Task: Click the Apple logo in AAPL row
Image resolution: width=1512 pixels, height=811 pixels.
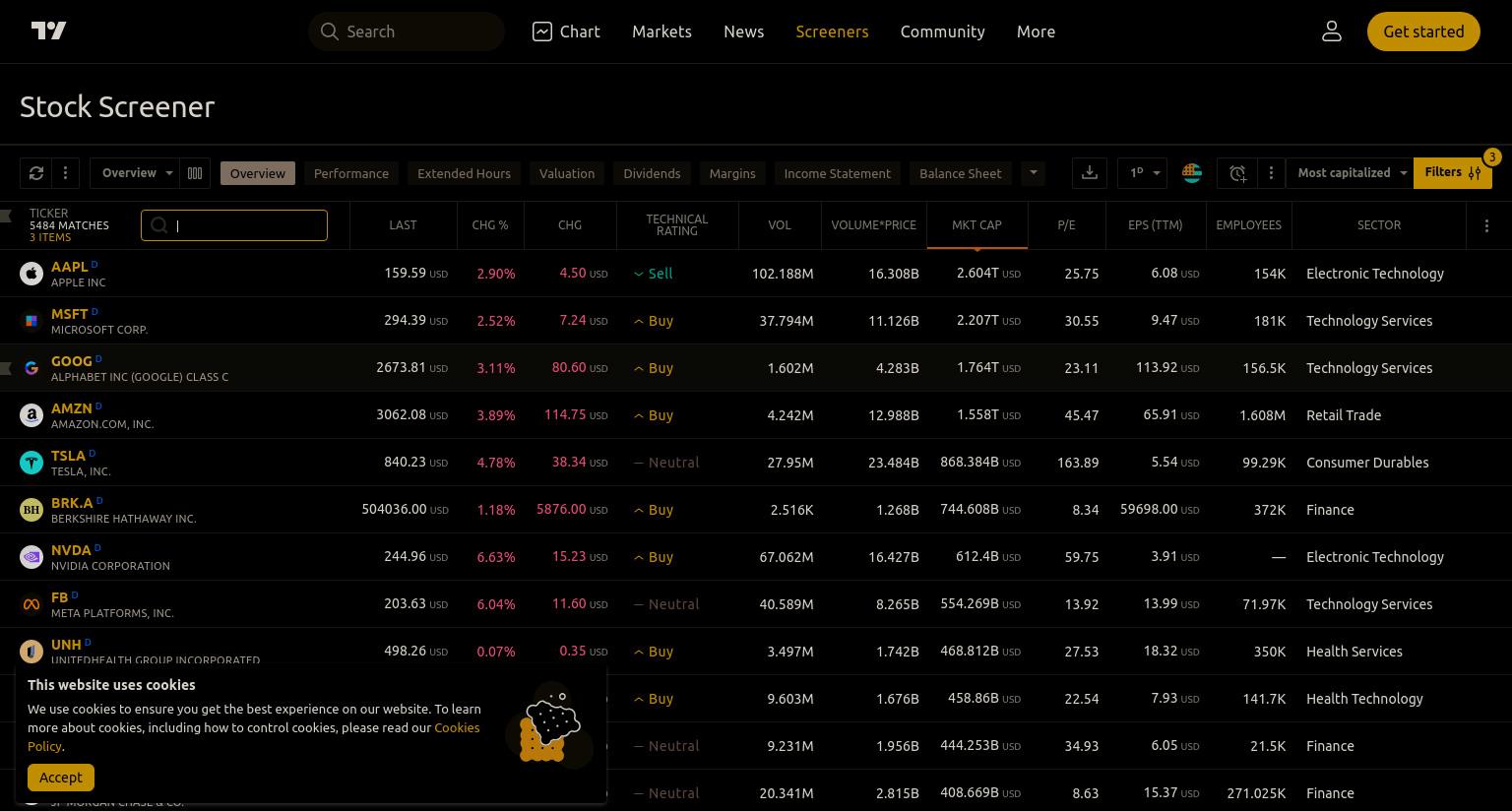Action: pyautogui.click(x=31, y=274)
